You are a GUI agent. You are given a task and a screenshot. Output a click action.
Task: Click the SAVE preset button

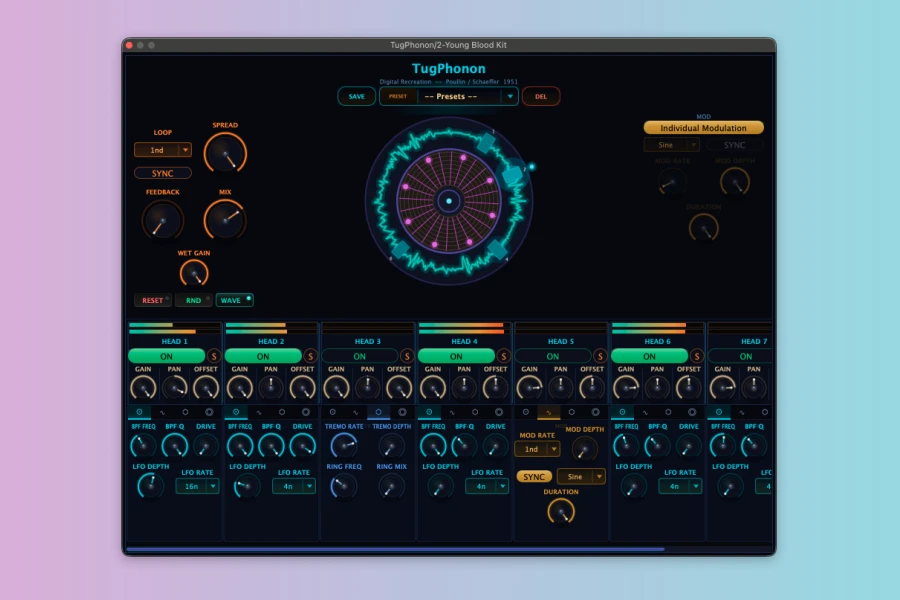tap(356, 97)
